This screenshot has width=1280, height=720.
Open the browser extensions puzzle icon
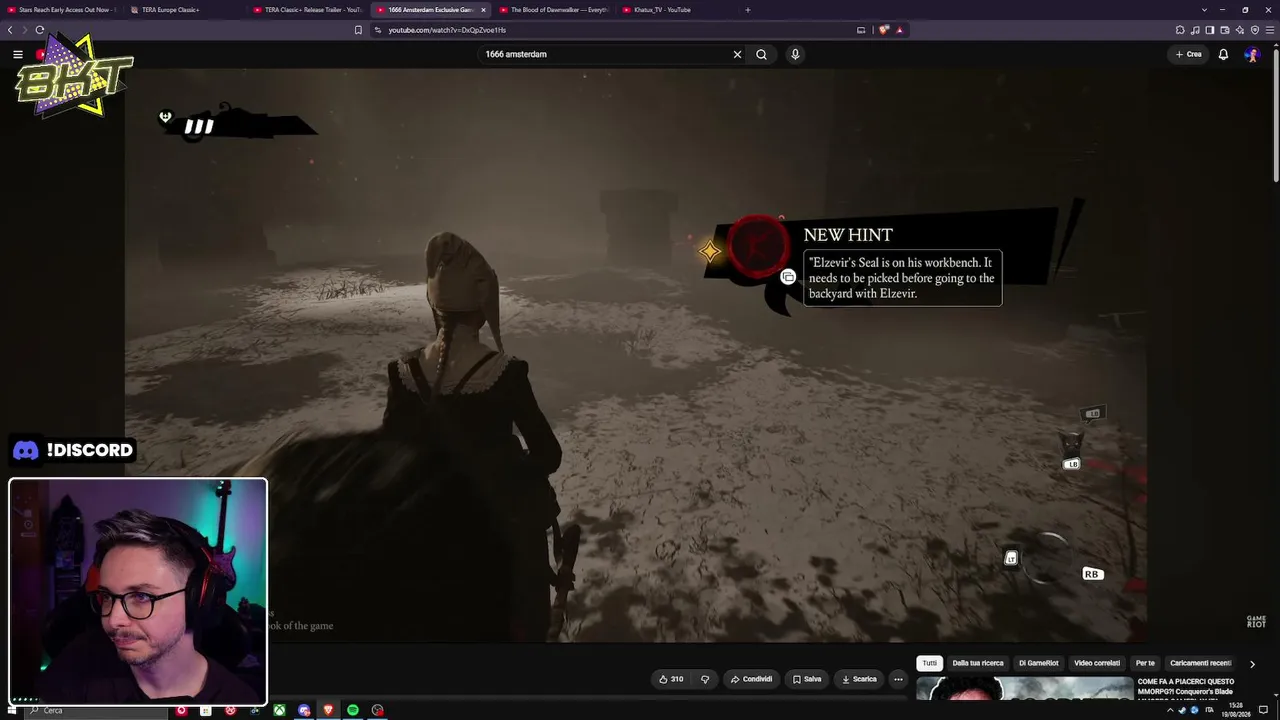click(x=1180, y=30)
